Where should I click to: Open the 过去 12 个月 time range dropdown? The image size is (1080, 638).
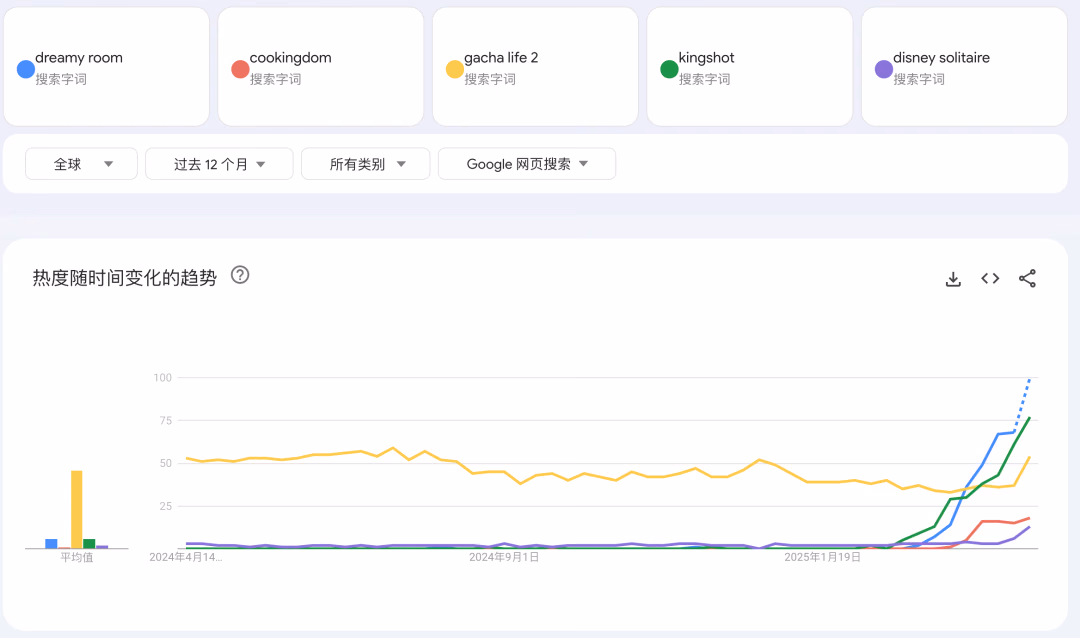click(219, 164)
